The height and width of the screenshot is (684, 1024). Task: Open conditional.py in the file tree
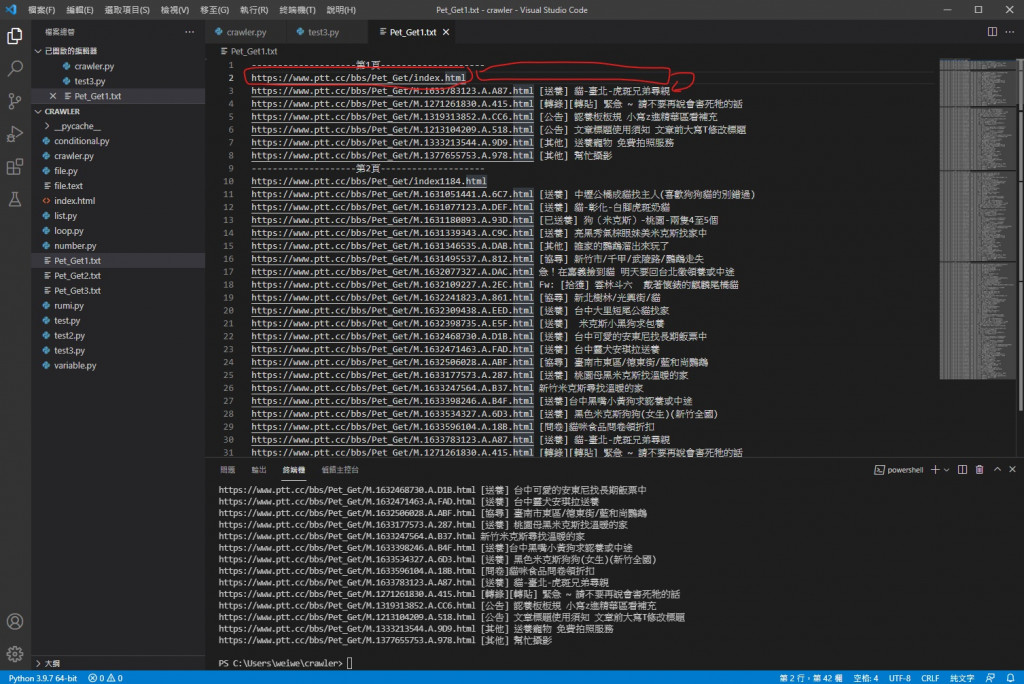tap(82, 141)
